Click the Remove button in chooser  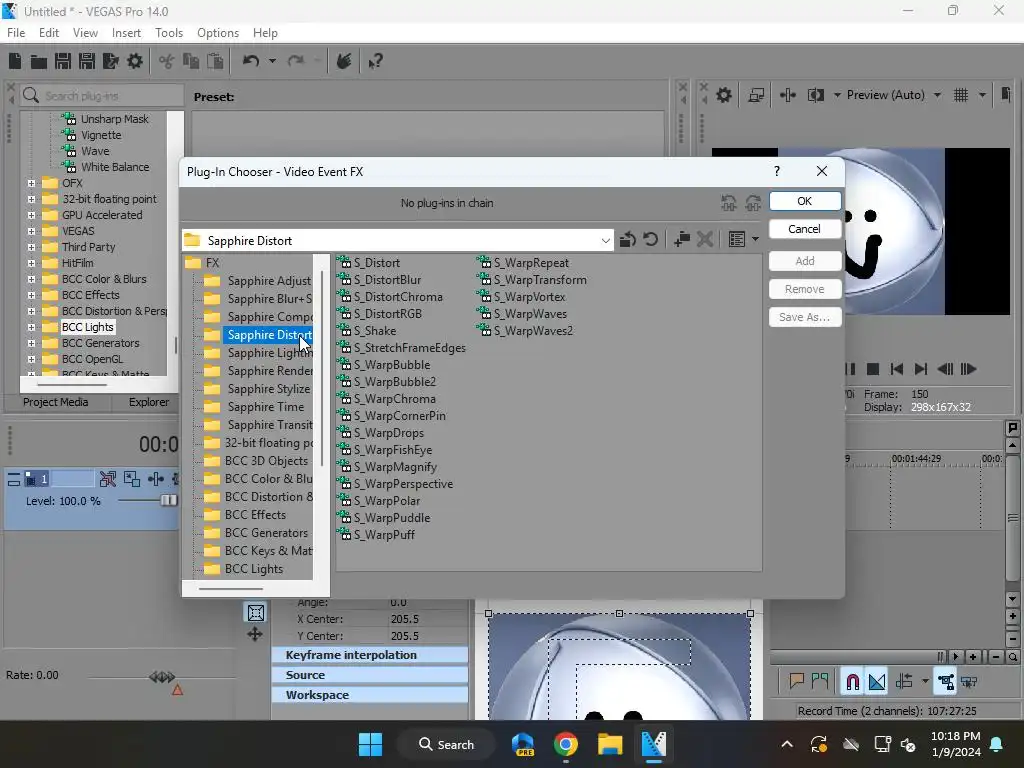805,289
